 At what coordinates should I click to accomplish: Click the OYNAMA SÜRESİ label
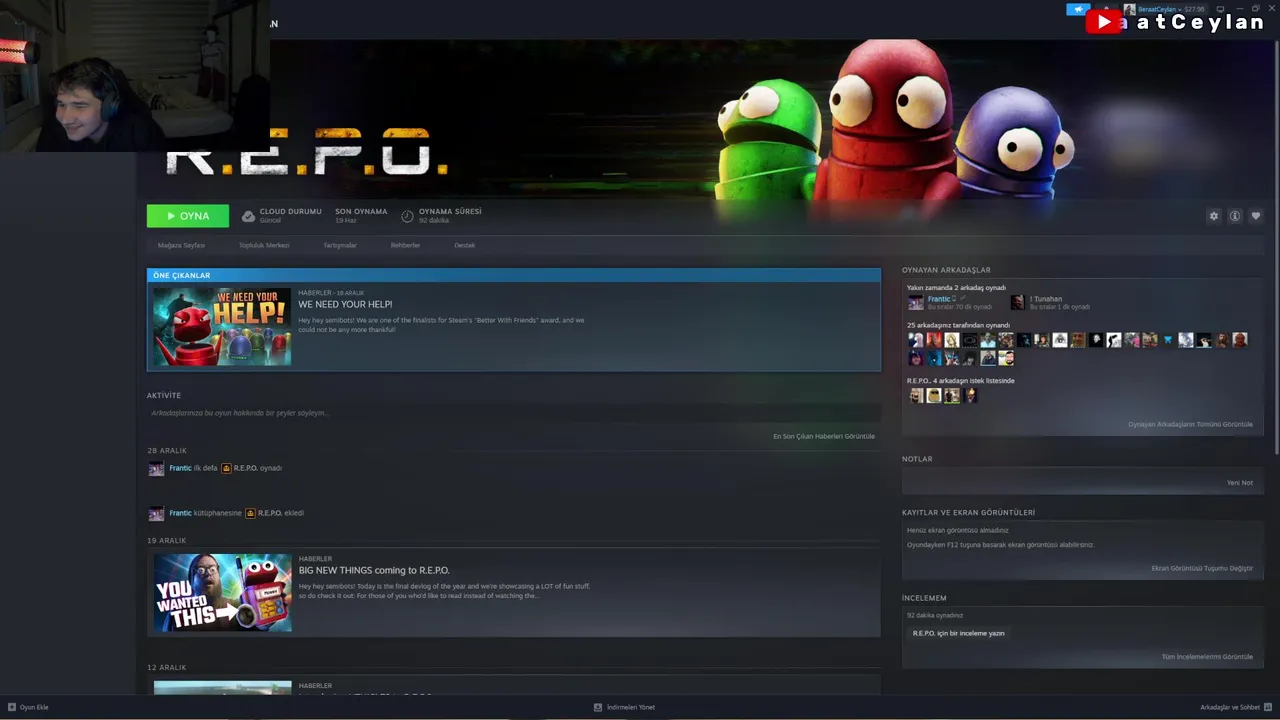(450, 211)
